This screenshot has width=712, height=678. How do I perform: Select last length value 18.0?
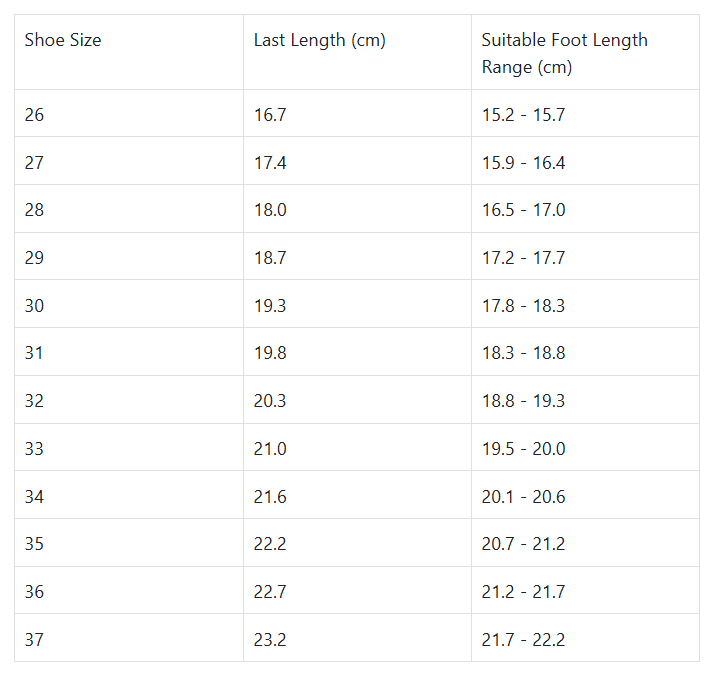tap(270, 210)
